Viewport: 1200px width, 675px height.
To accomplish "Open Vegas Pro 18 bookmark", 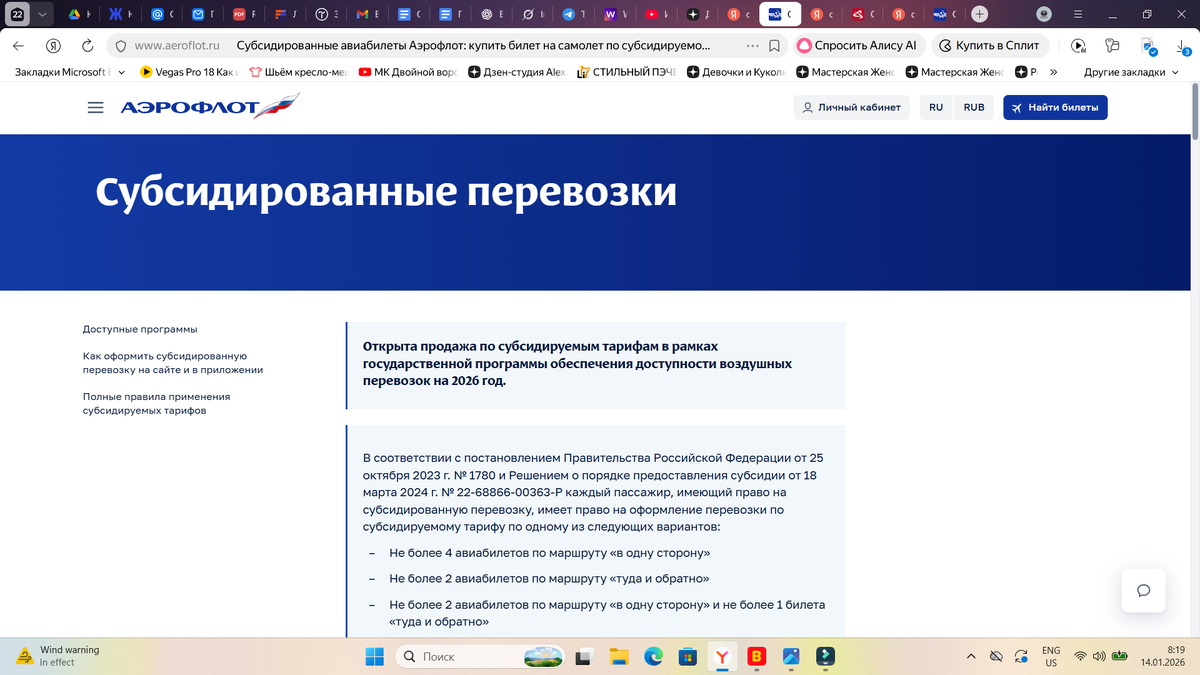I will [x=189, y=72].
